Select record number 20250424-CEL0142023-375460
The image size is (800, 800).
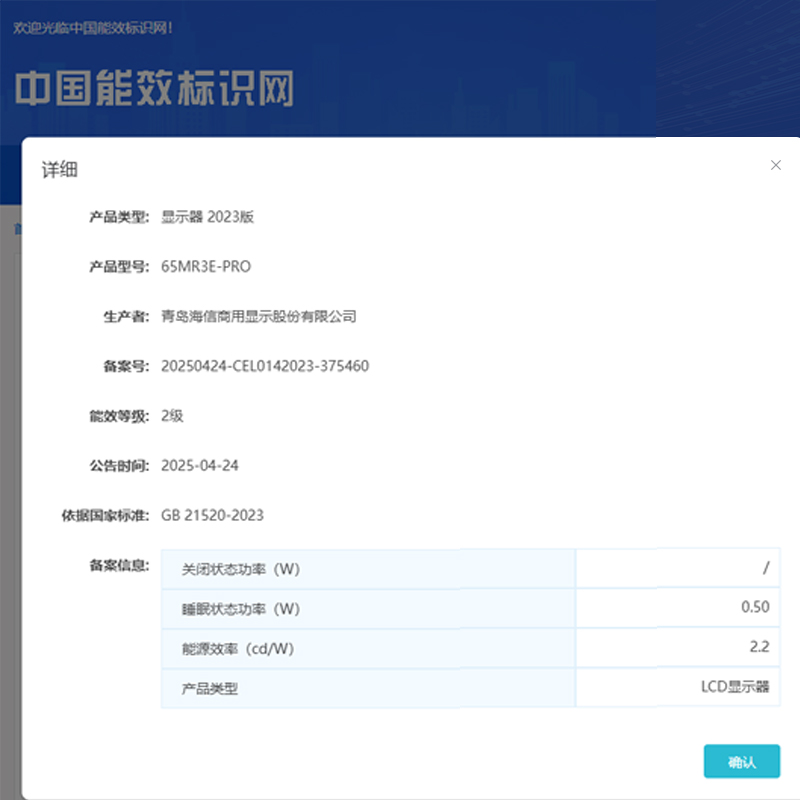265,366
